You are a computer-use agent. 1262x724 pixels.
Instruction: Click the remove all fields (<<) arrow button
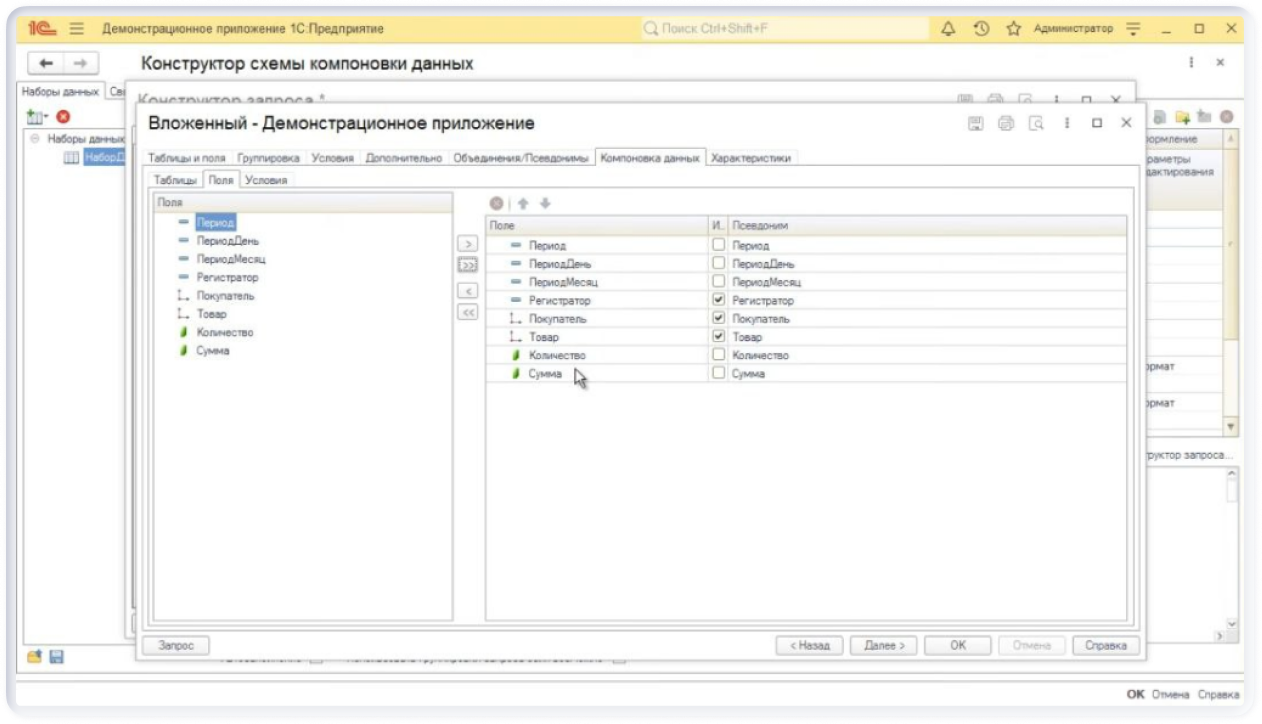coord(467,312)
